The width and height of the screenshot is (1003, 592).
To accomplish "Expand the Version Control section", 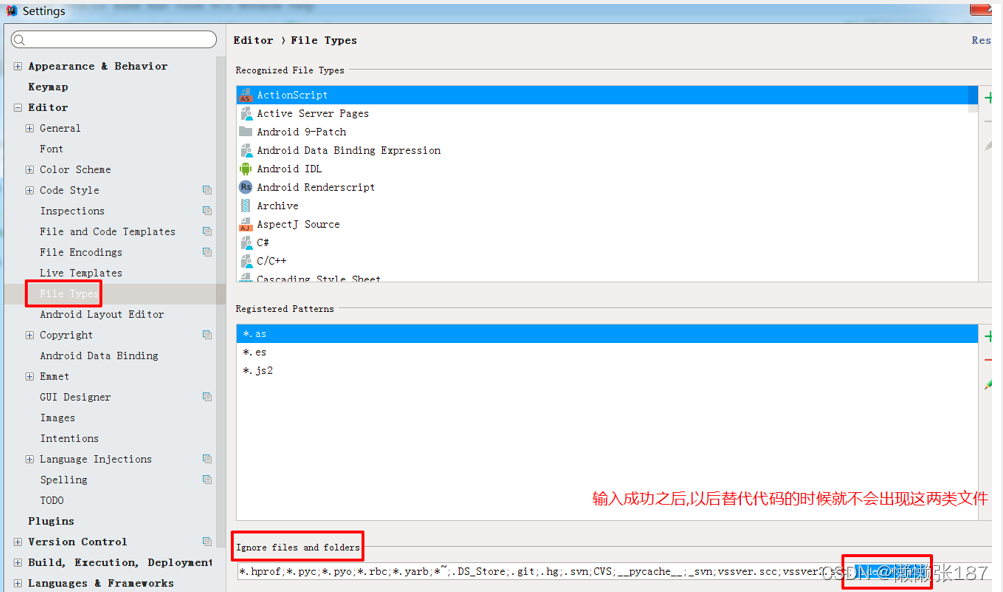I will pos(18,541).
